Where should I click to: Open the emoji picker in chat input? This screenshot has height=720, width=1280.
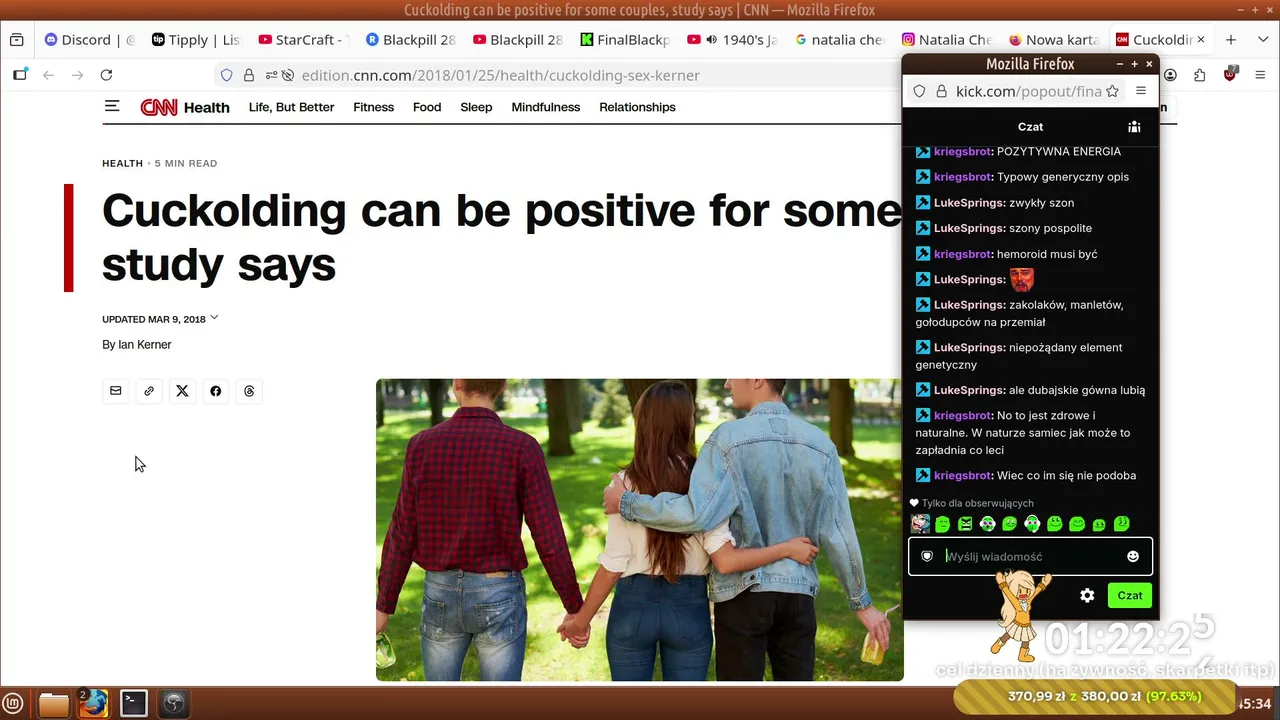[x=1133, y=556]
